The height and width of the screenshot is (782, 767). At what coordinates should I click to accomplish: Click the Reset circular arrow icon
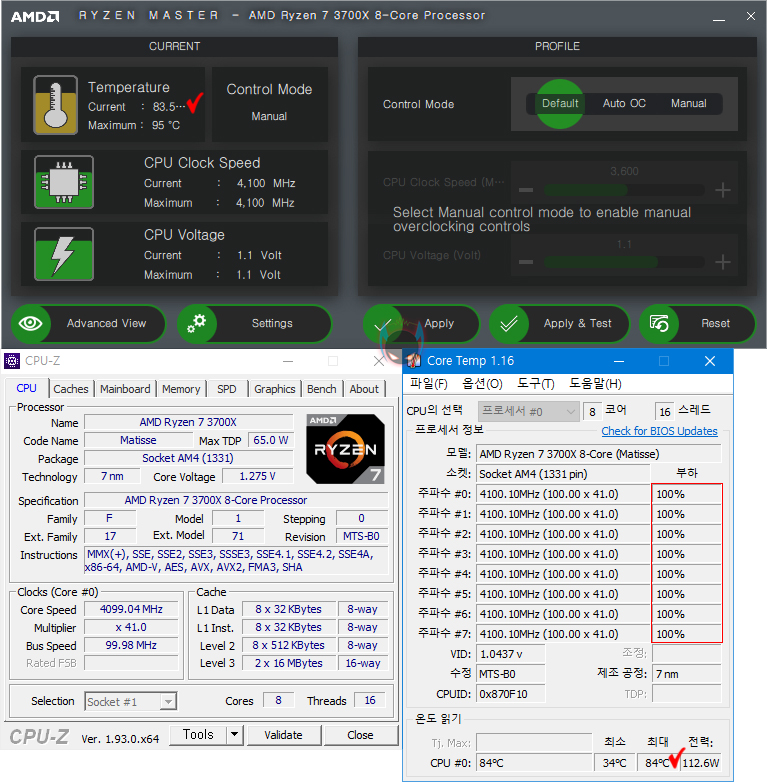point(659,324)
